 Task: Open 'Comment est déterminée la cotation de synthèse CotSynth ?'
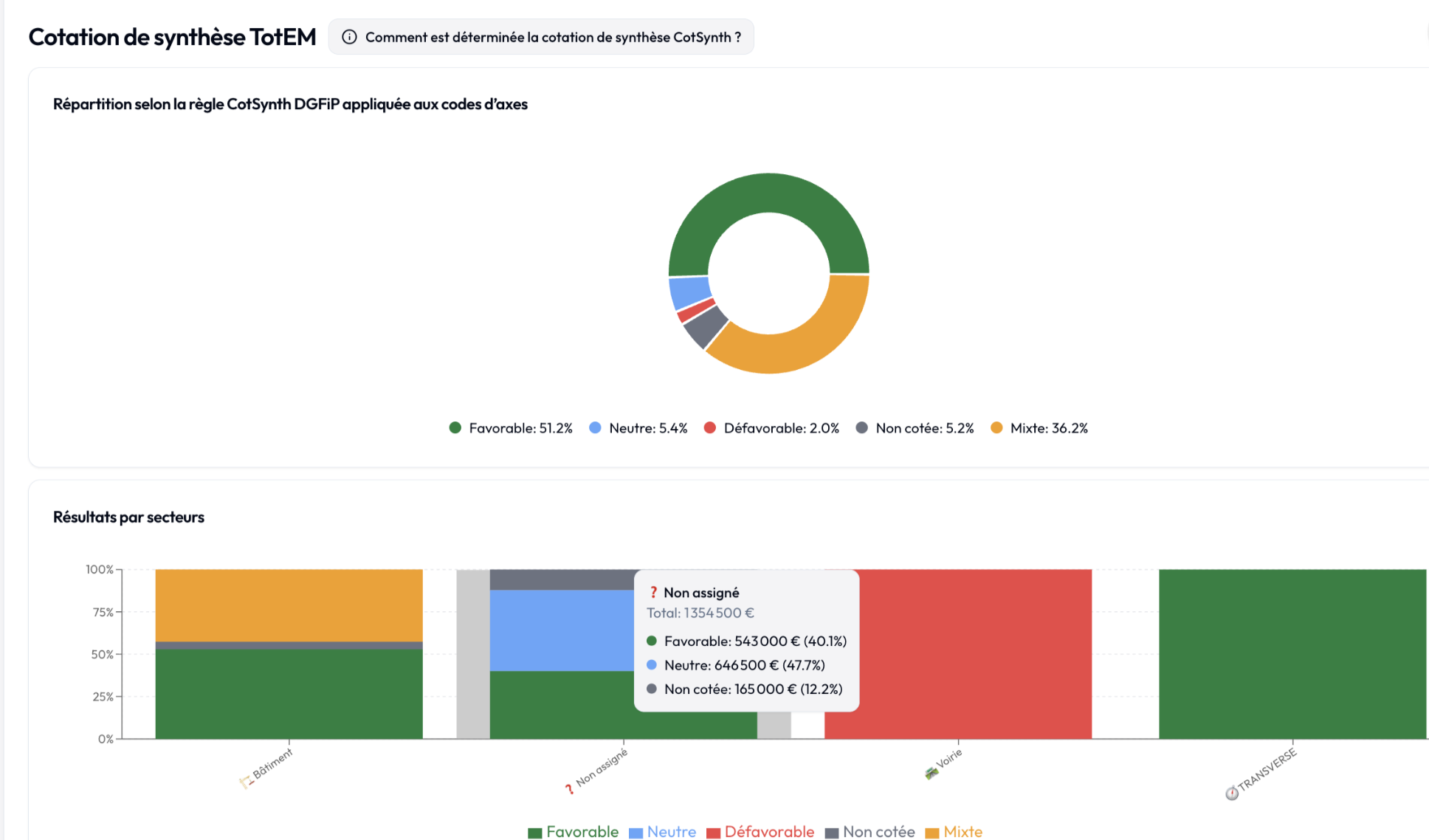pyautogui.click(x=541, y=36)
